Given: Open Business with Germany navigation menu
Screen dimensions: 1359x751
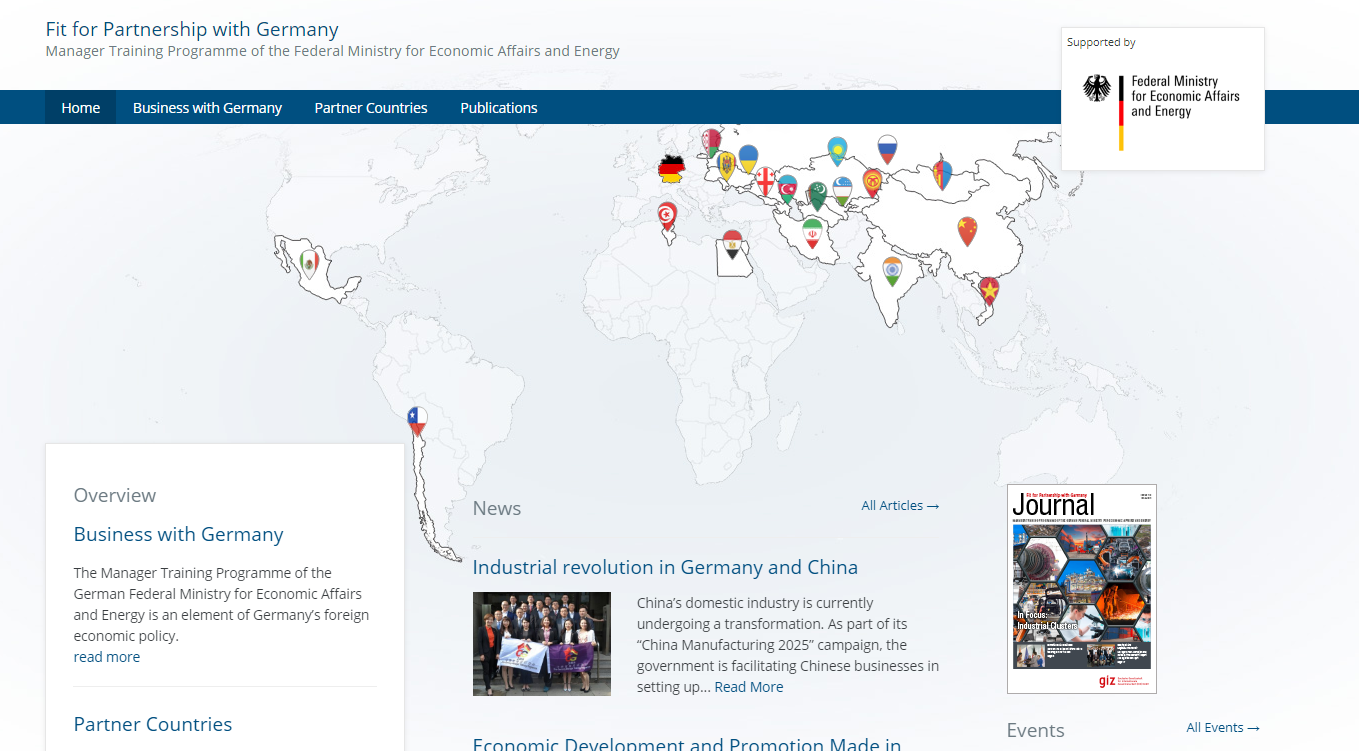Looking at the screenshot, I should 207,107.
